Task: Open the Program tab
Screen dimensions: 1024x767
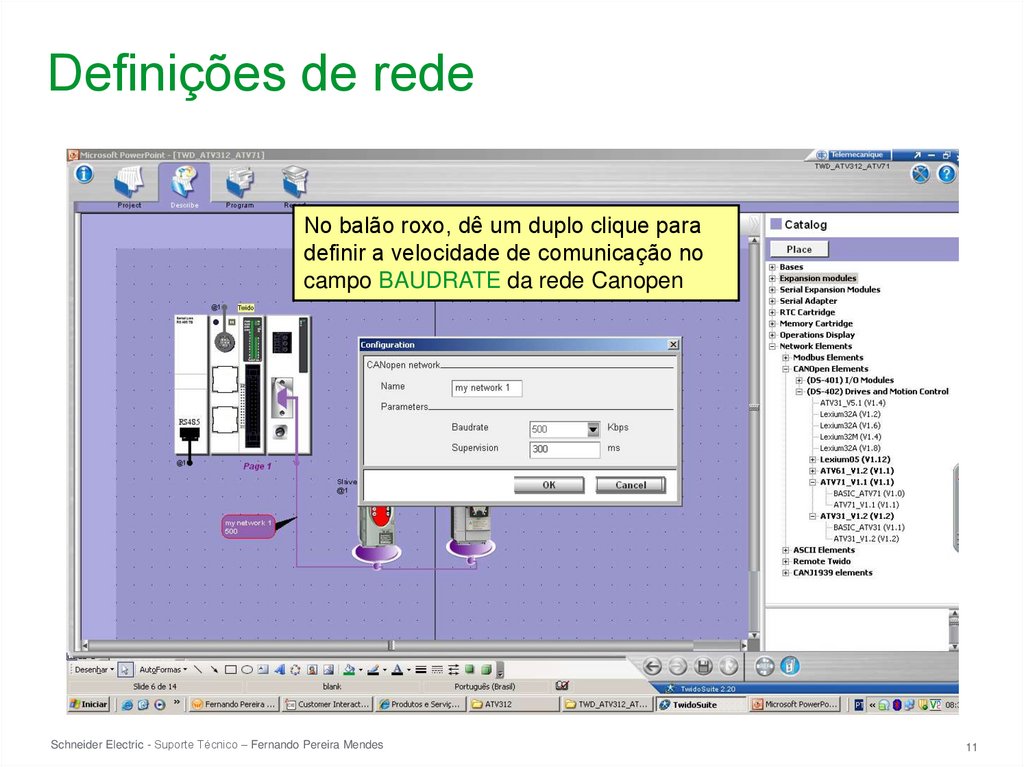Action: coord(240,187)
